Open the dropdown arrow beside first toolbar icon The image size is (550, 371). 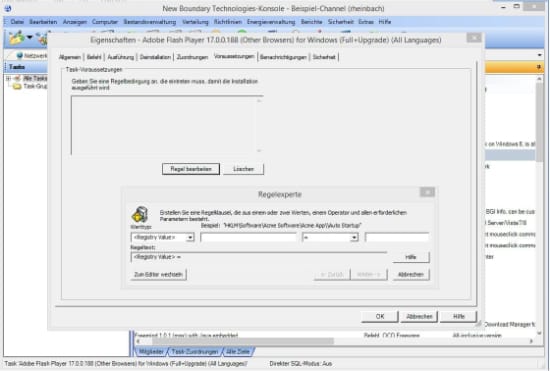coord(30,37)
